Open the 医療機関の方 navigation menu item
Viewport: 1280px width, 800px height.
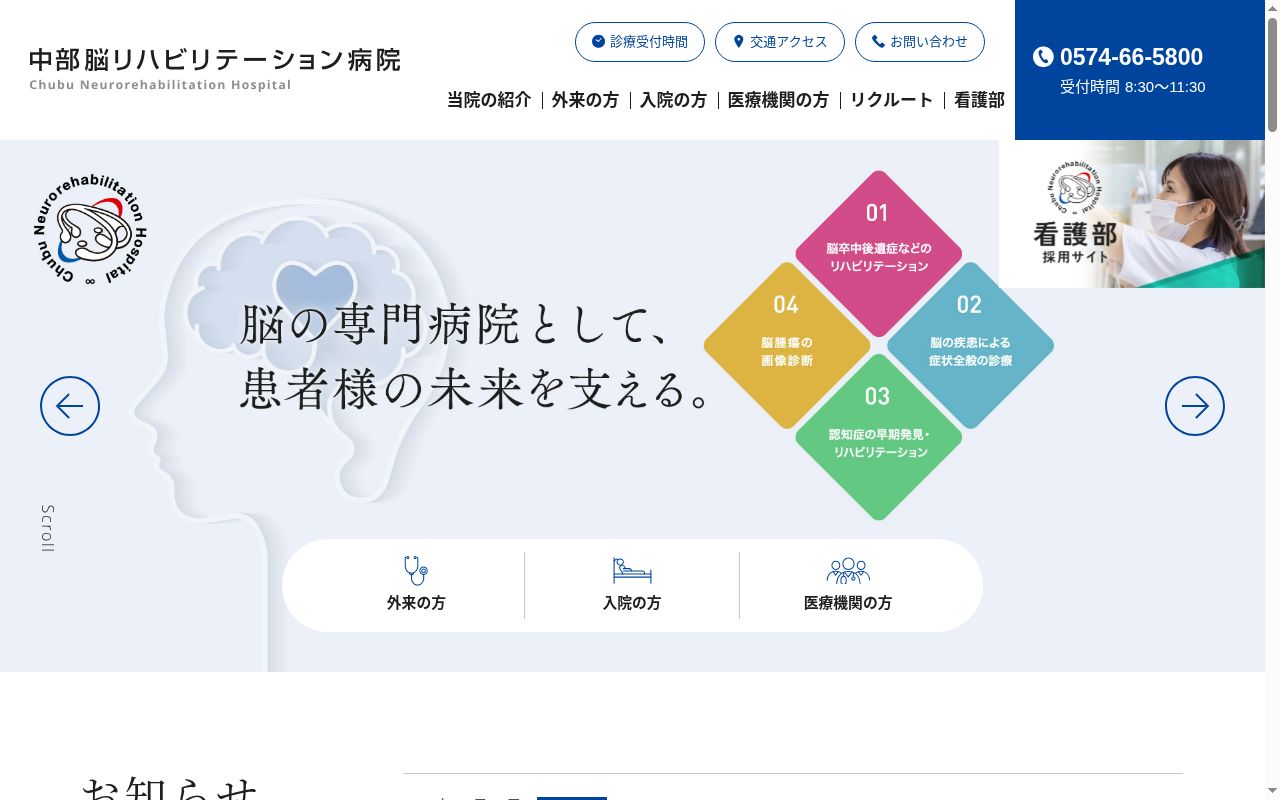coord(778,100)
